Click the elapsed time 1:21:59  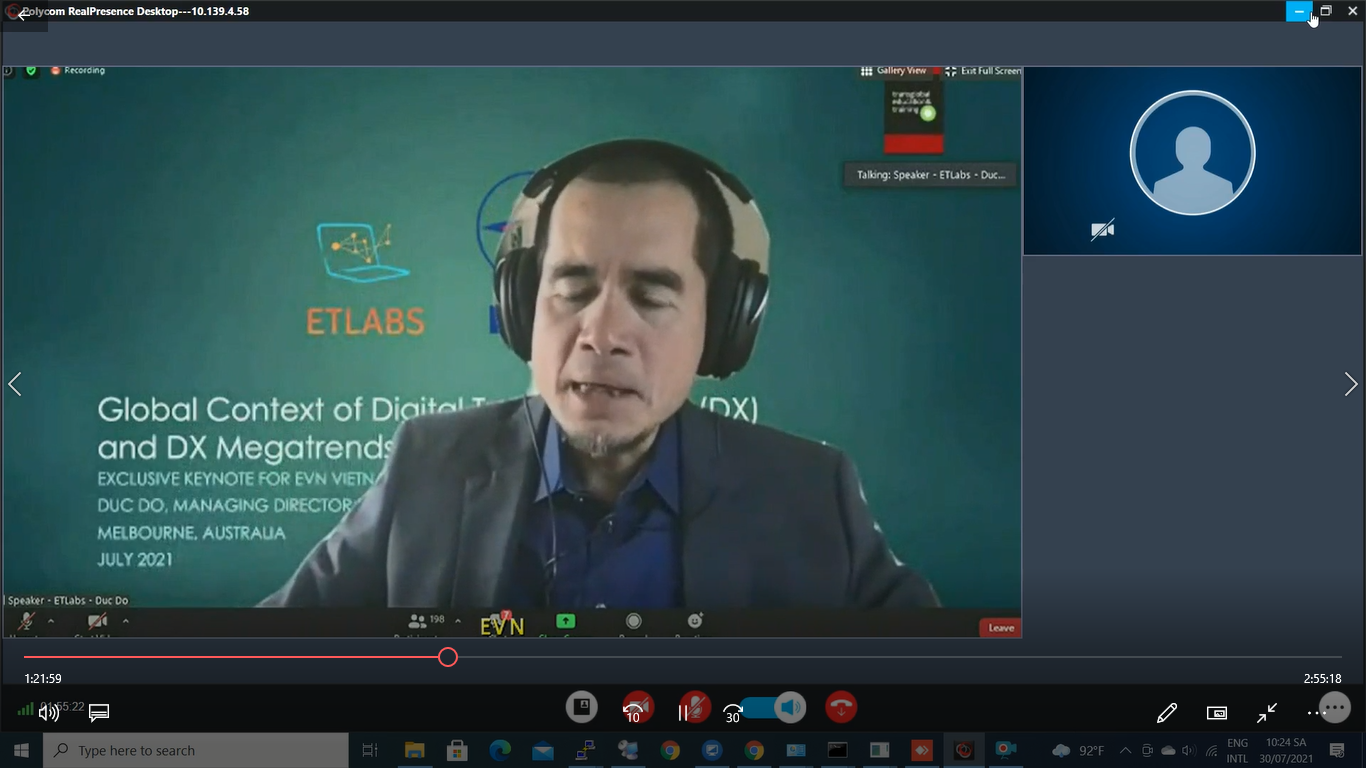(x=43, y=679)
